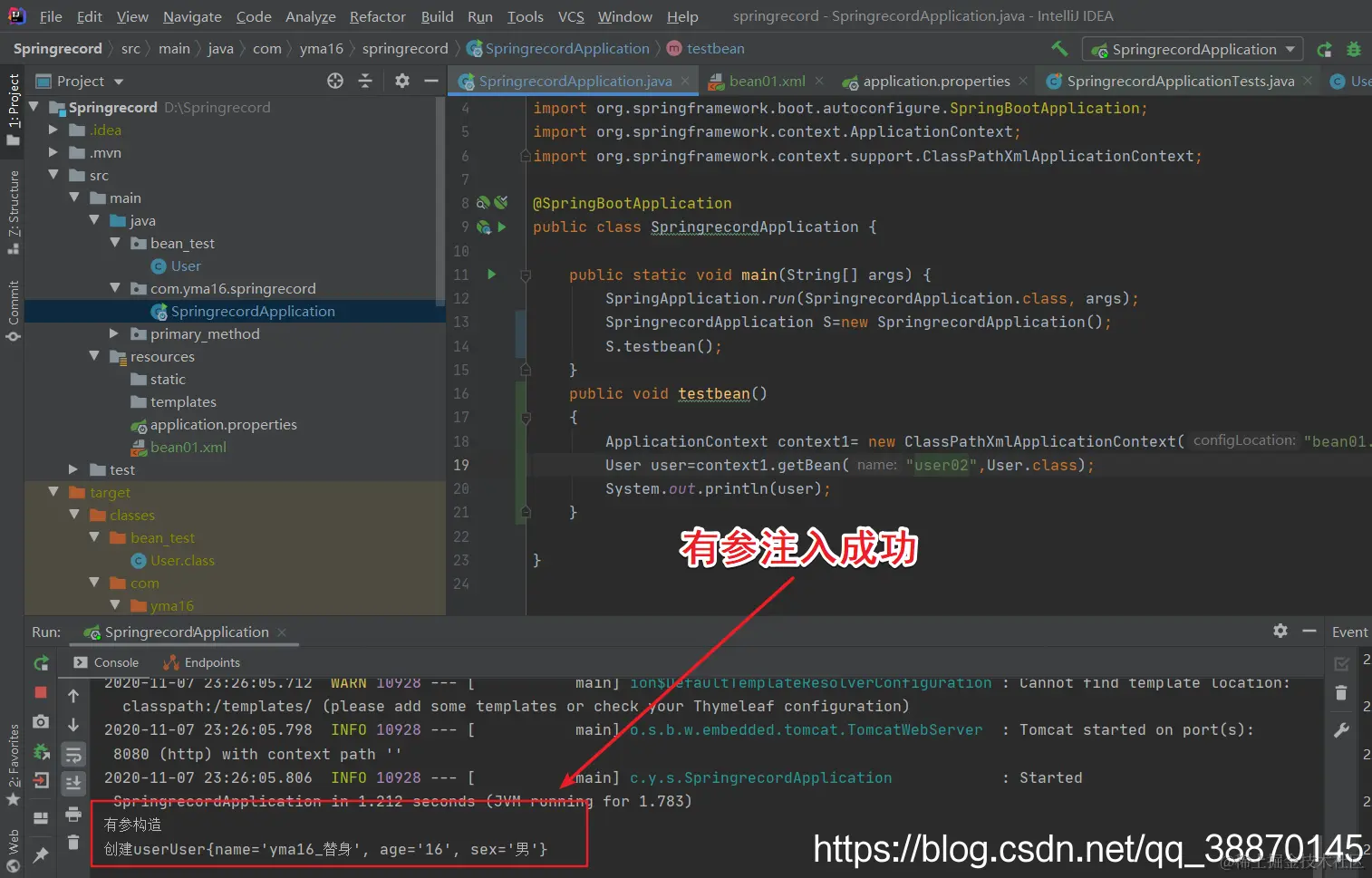Screen dimensions: 1372x878
Task: Click the expand/collapse all icon in Project panel
Action: click(365, 81)
